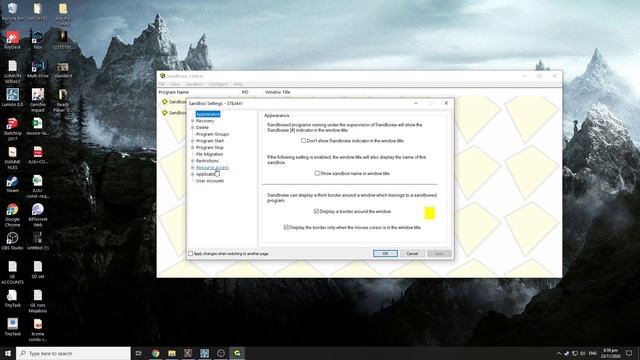Expand the Resource Access tree node

pyautogui.click(x=193, y=167)
